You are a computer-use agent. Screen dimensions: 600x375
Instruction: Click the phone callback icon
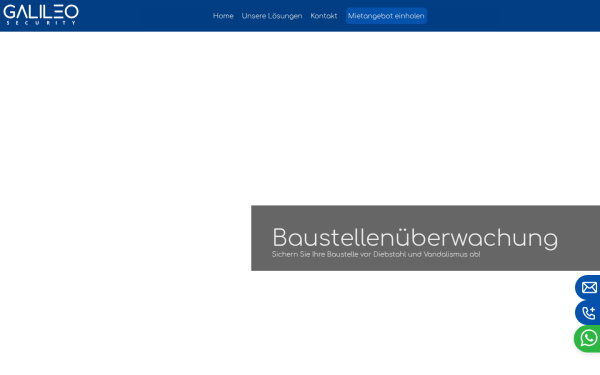point(588,313)
